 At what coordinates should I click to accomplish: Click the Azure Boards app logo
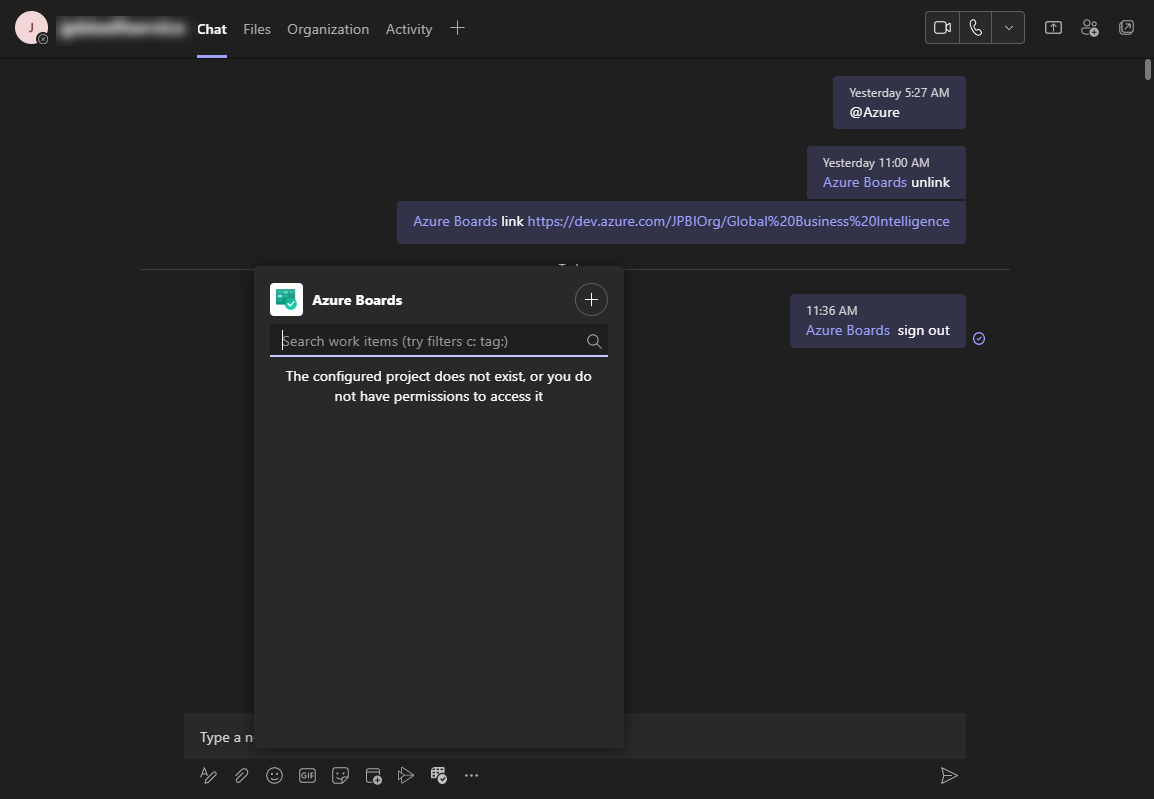[286, 299]
